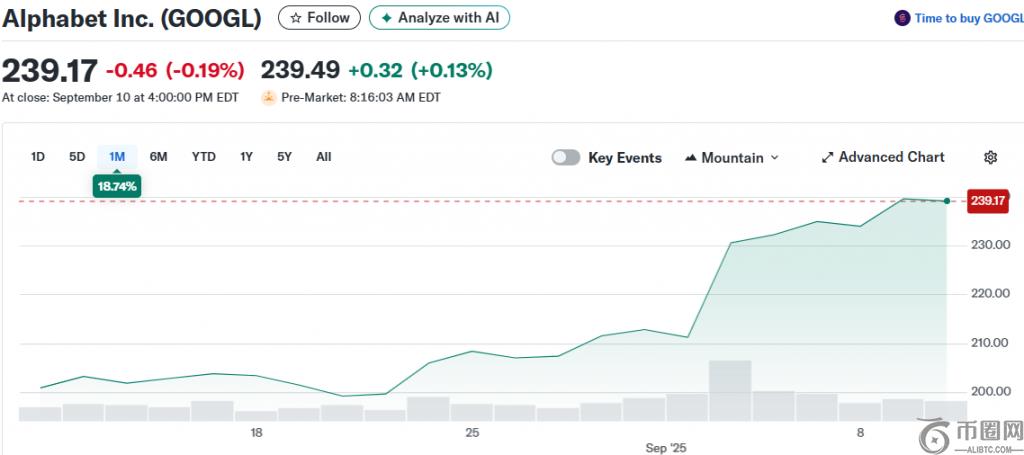Show the YTD chart range

[x=203, y=157]
